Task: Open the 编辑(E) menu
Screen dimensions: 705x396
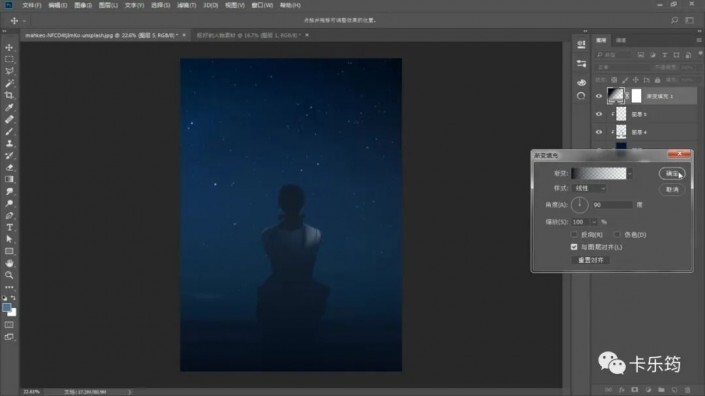Action: tap(58, 5)
